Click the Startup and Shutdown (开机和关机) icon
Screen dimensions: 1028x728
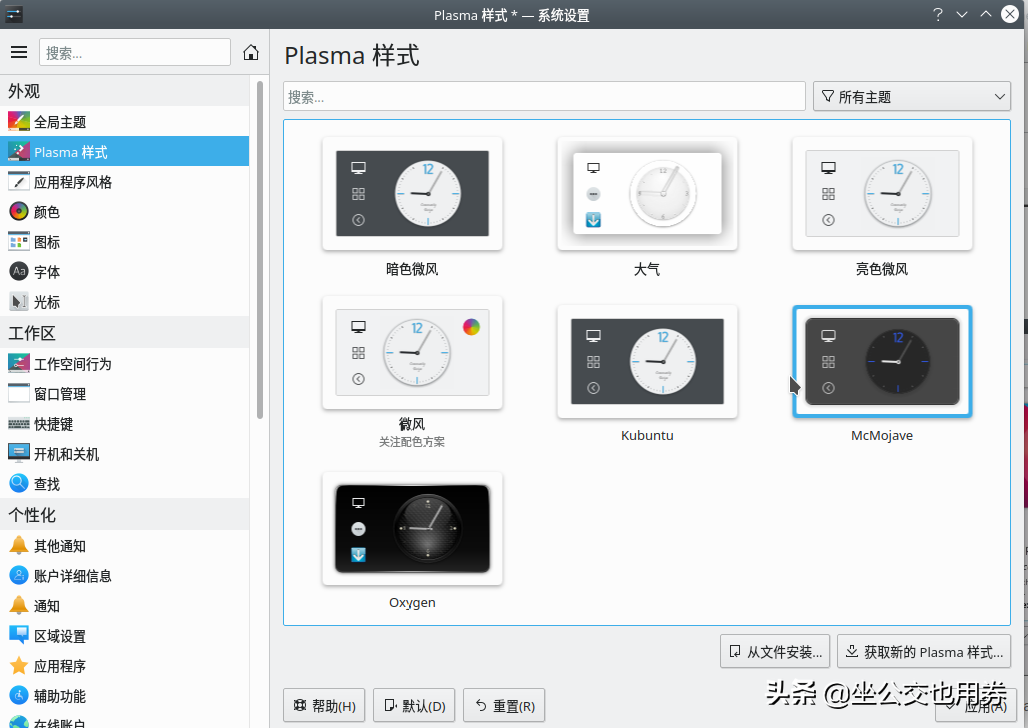pyautogui.click(x=19, y=453)
